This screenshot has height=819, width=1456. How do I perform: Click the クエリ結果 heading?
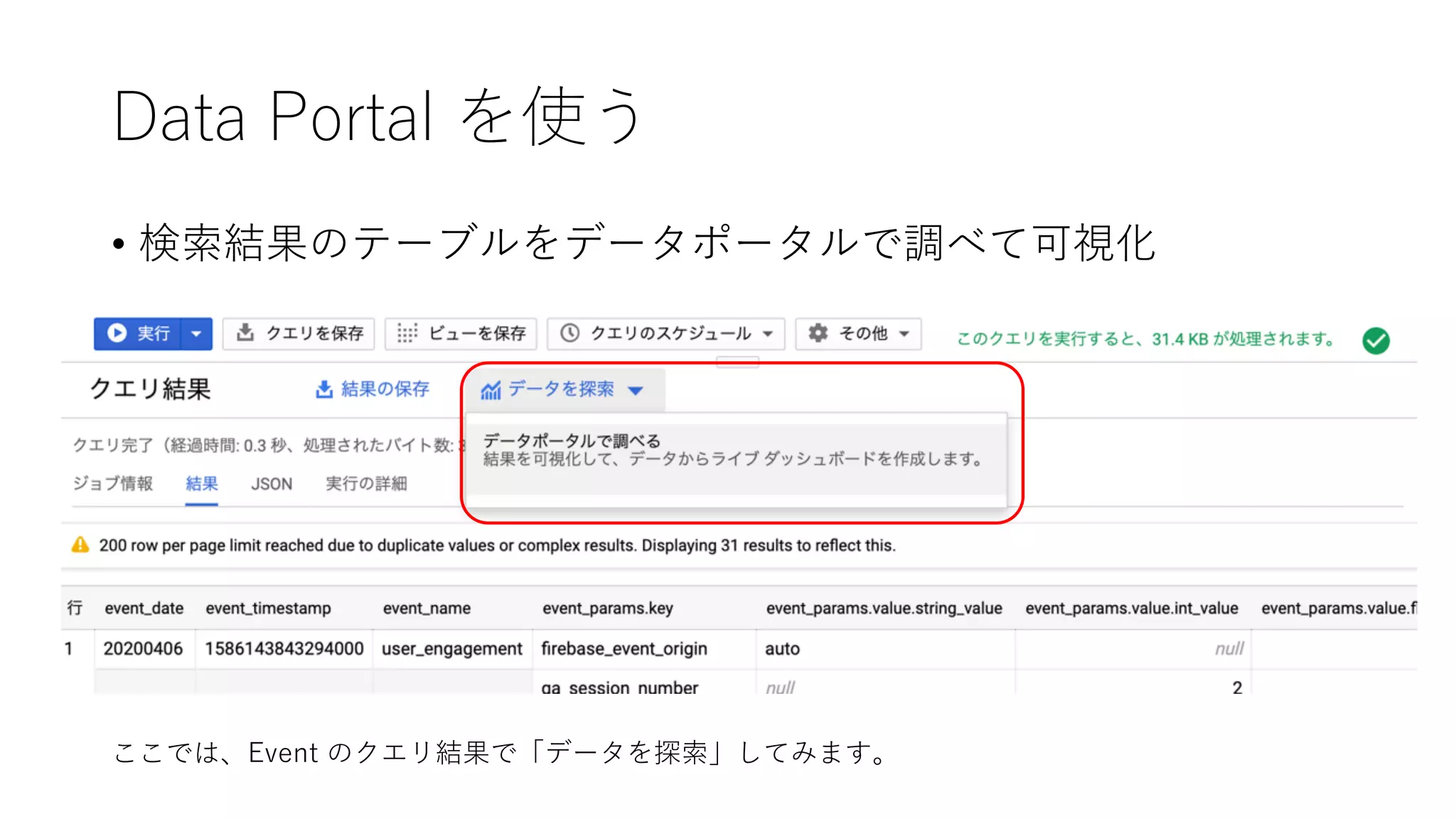[151, 390]
